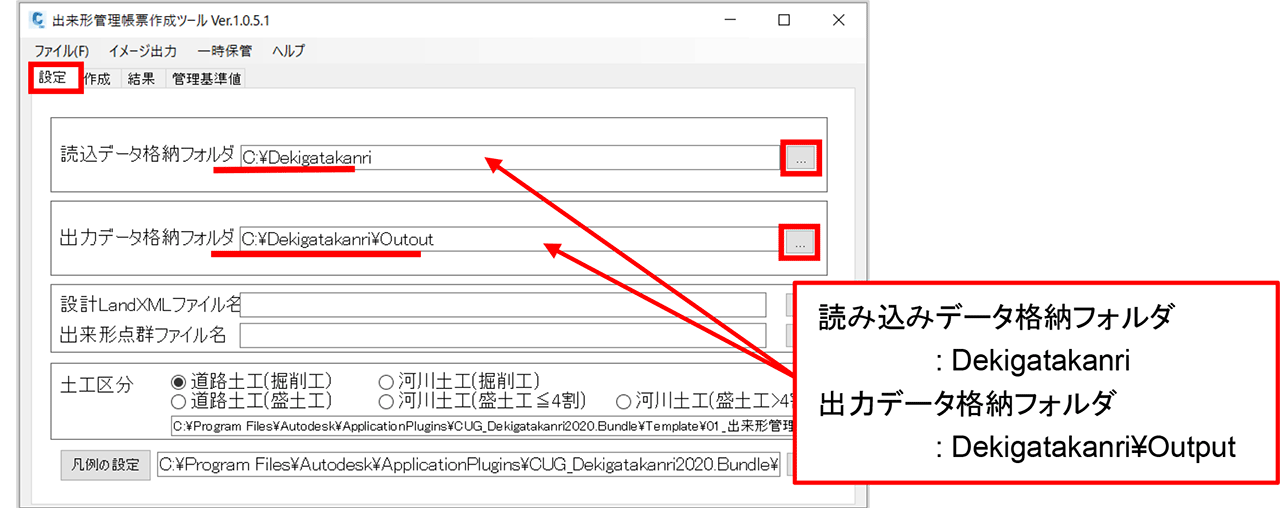Open the イメージ出力 menu

[x=143, y=51]
